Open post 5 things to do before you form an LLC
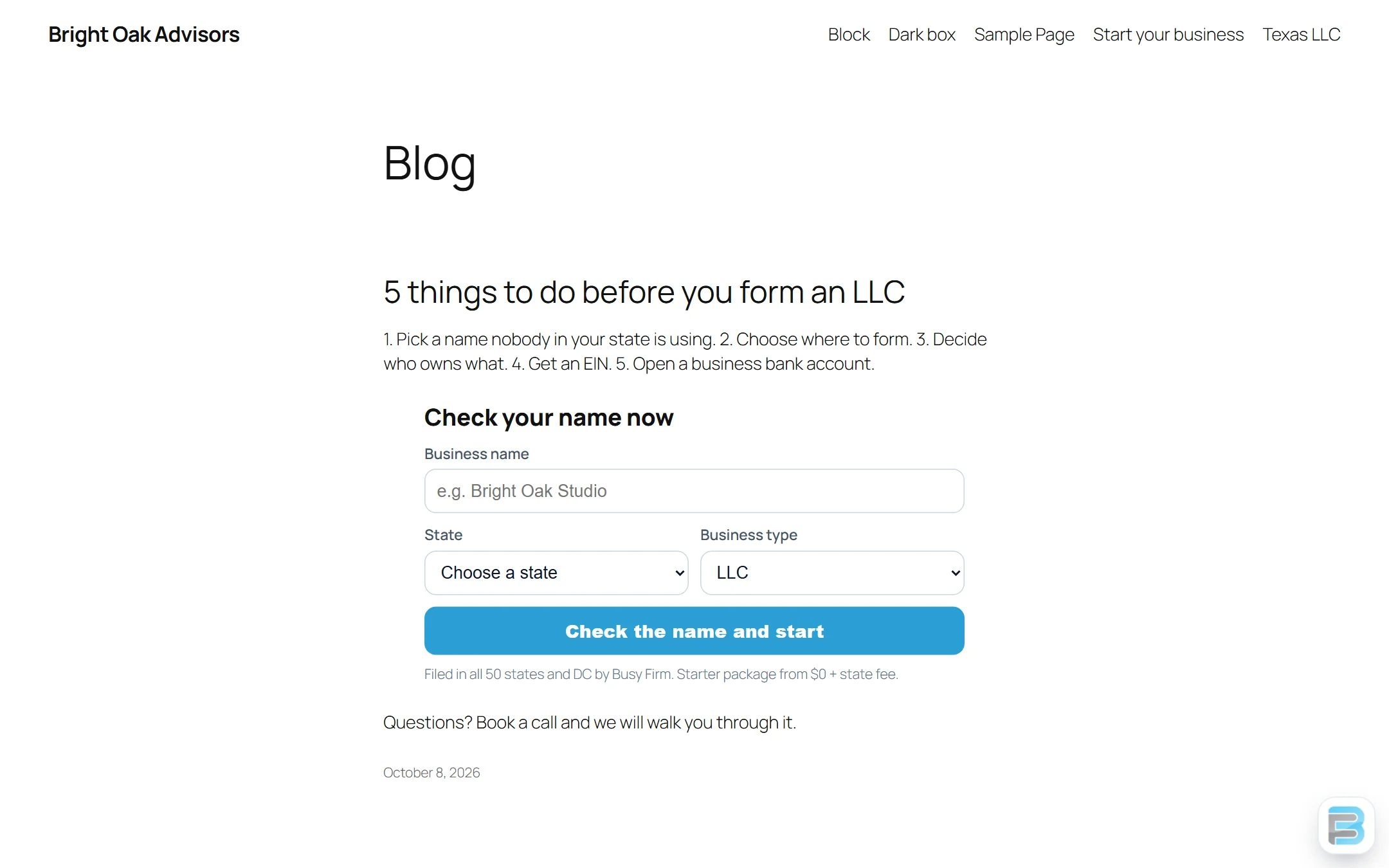This screenshot has width=1389, height=868. point(644,293)
